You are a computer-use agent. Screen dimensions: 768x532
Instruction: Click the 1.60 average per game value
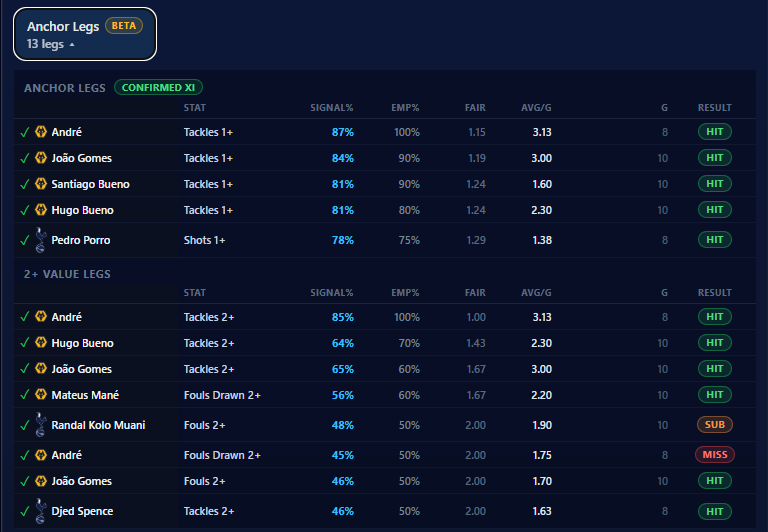[542, 184]
